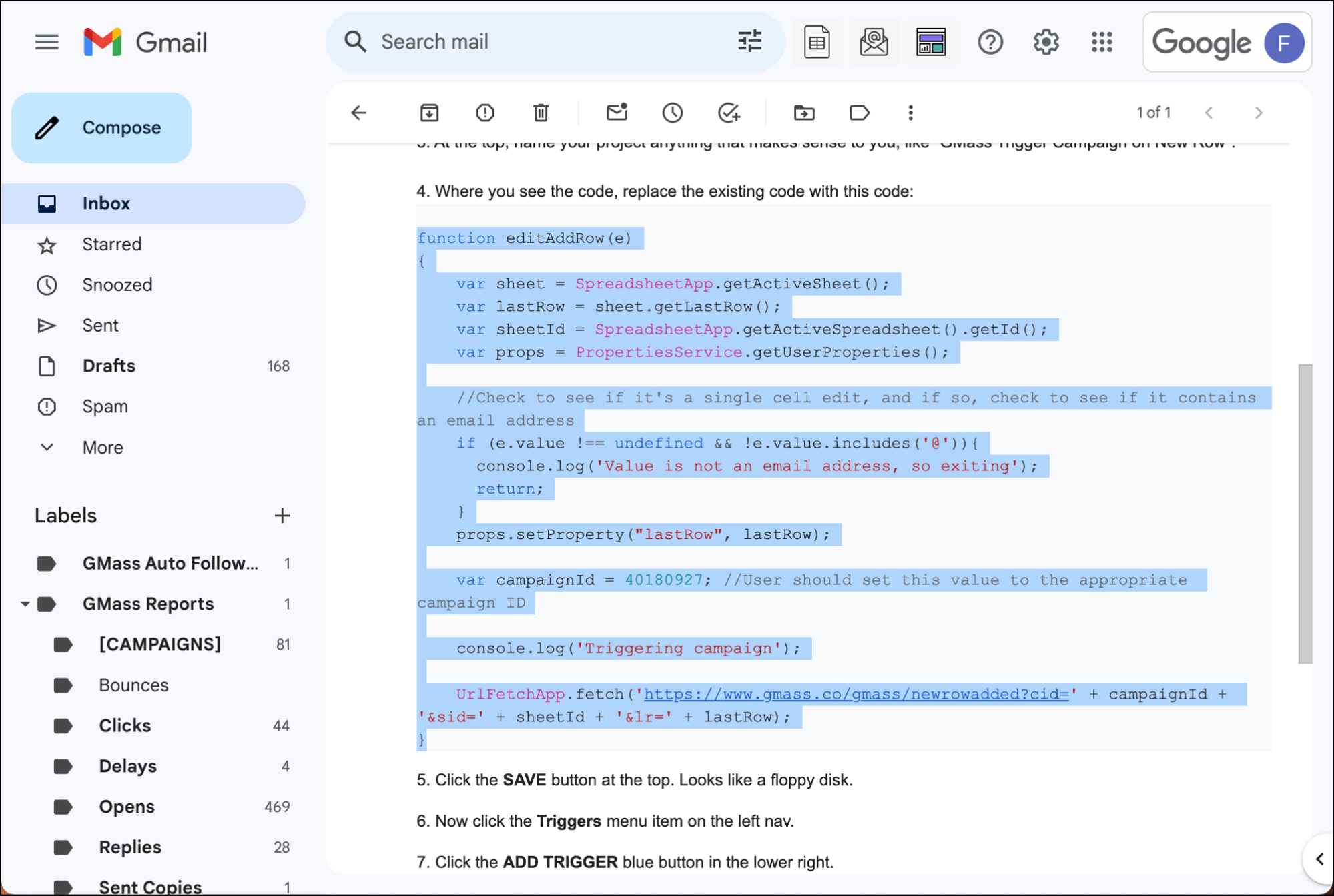This screenshot has height=896, width=1334.
Task: Move email to folder
Action: 804,113
